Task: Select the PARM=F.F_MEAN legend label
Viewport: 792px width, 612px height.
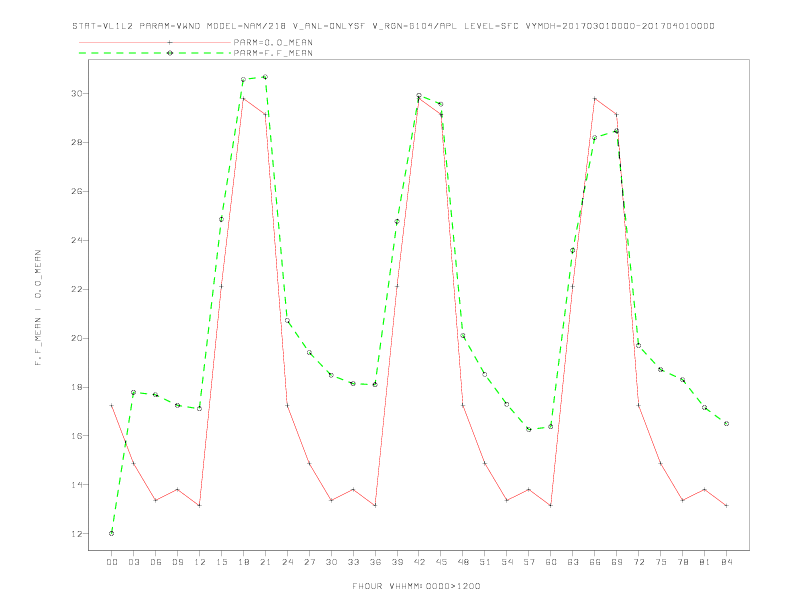Action: [x=273, y=53]
